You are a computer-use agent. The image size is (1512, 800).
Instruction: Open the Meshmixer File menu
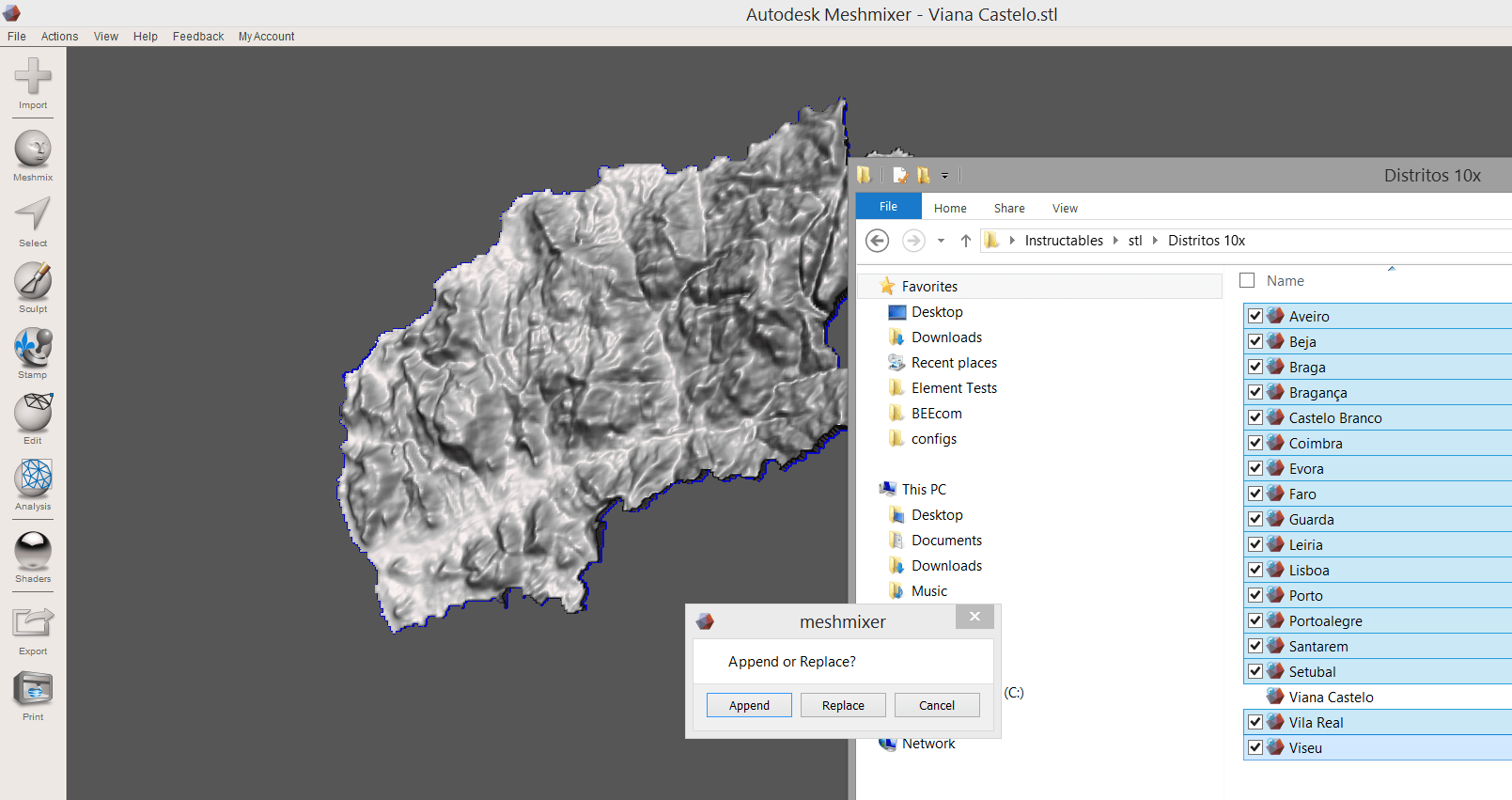tap(17, 37)
